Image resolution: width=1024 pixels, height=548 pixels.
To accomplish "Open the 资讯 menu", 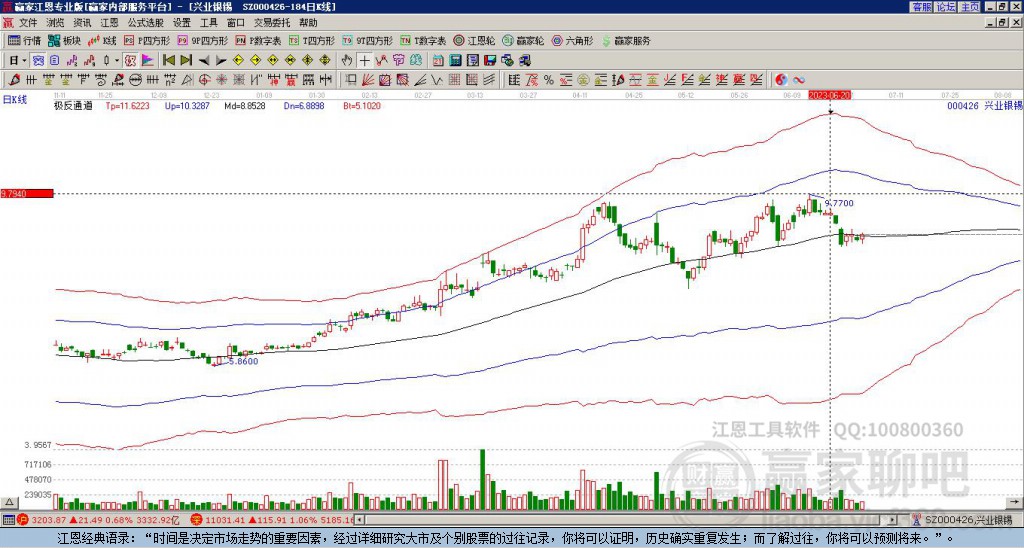I will click(82, 23).
